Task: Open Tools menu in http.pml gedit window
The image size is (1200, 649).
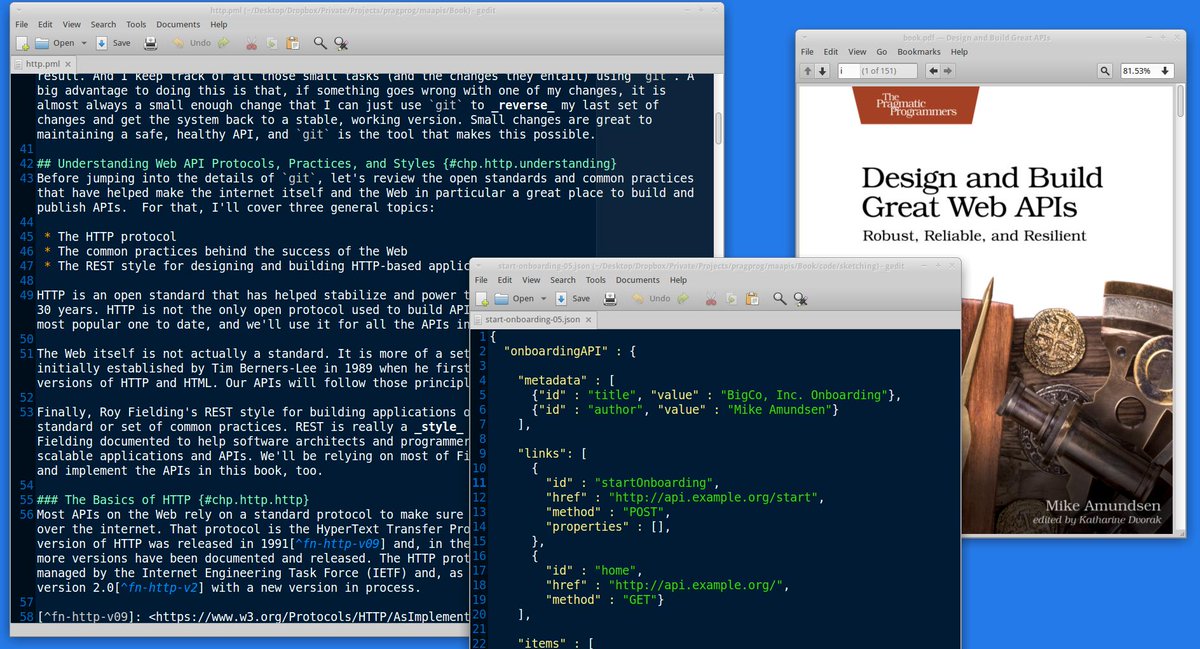Action: [136, 24]
